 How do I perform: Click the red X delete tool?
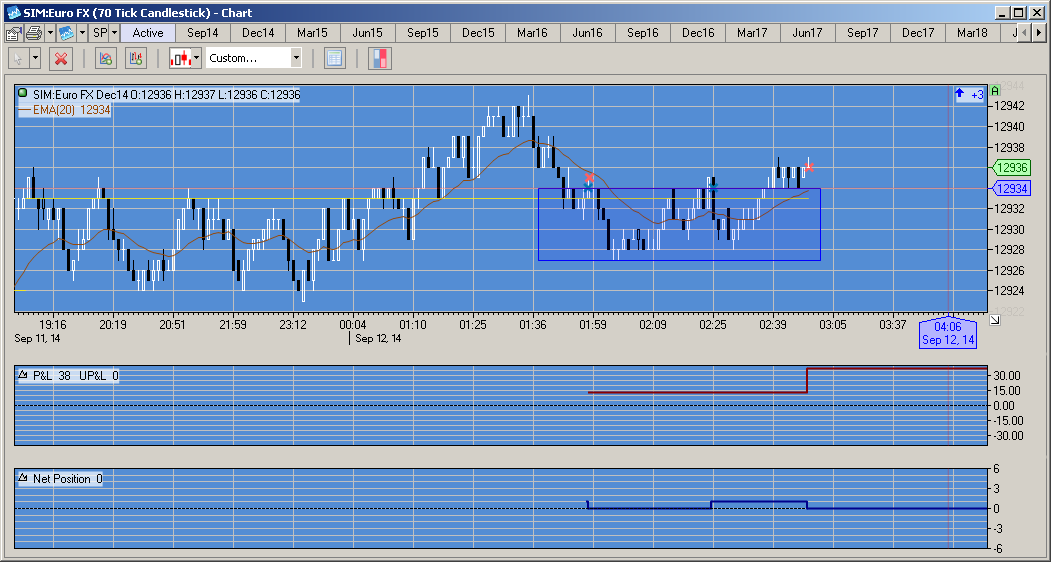pyautogui.click(x=61, y=58)
